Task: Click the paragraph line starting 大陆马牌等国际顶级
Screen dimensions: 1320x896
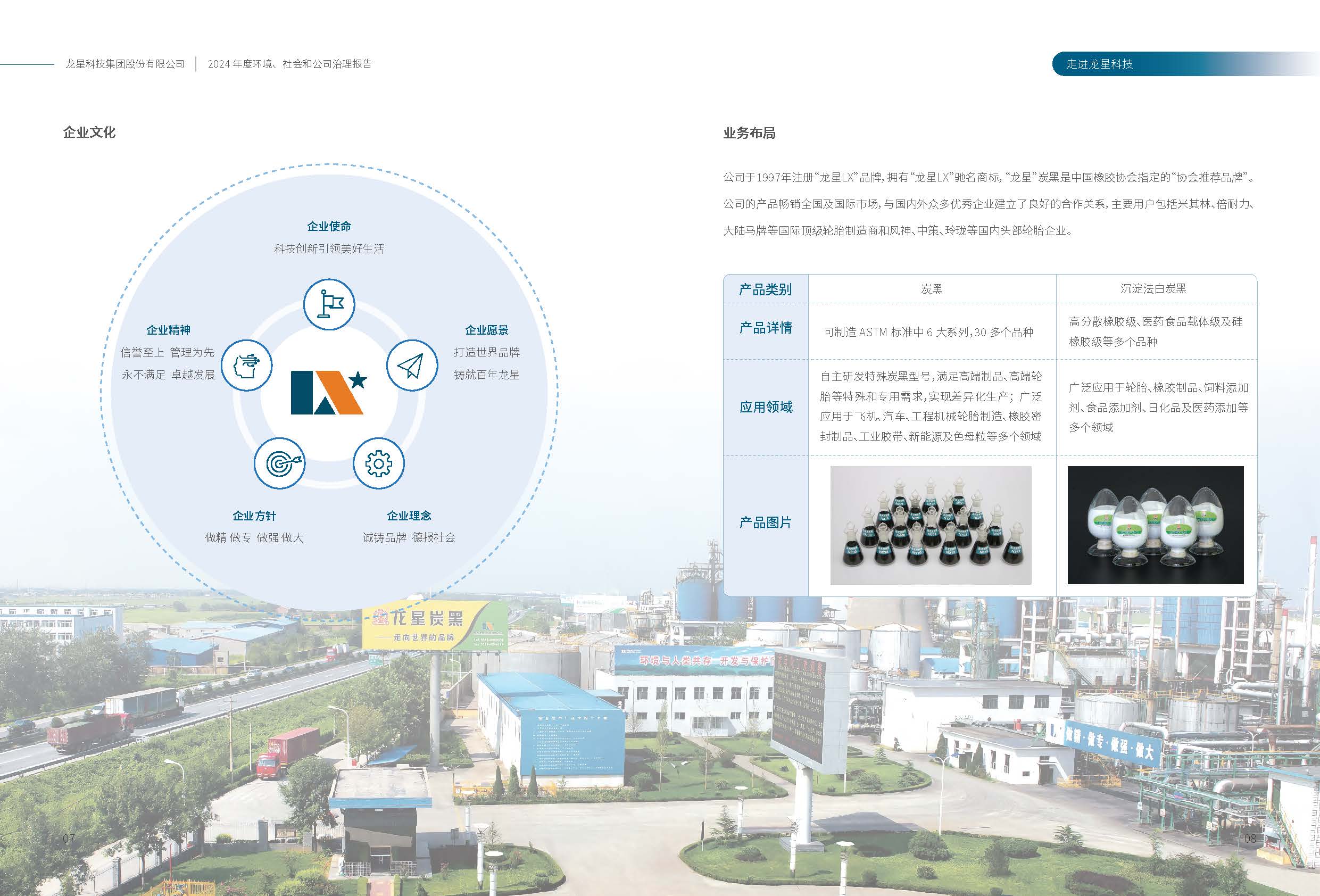Action: point(898,231)
